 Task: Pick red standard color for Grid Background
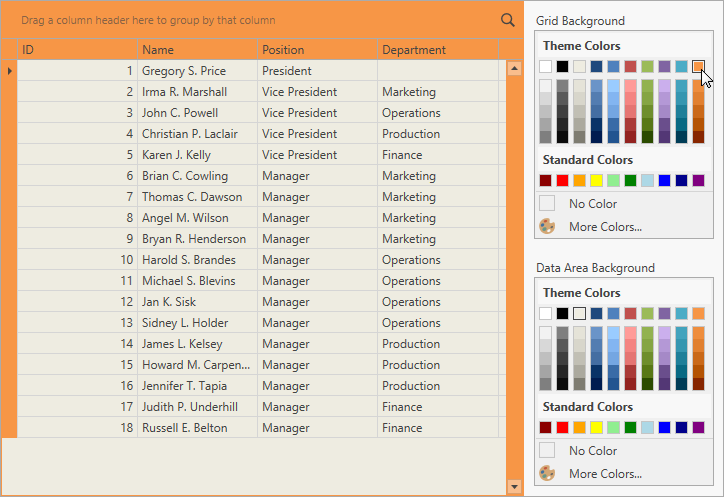click(x=563, y=181)
